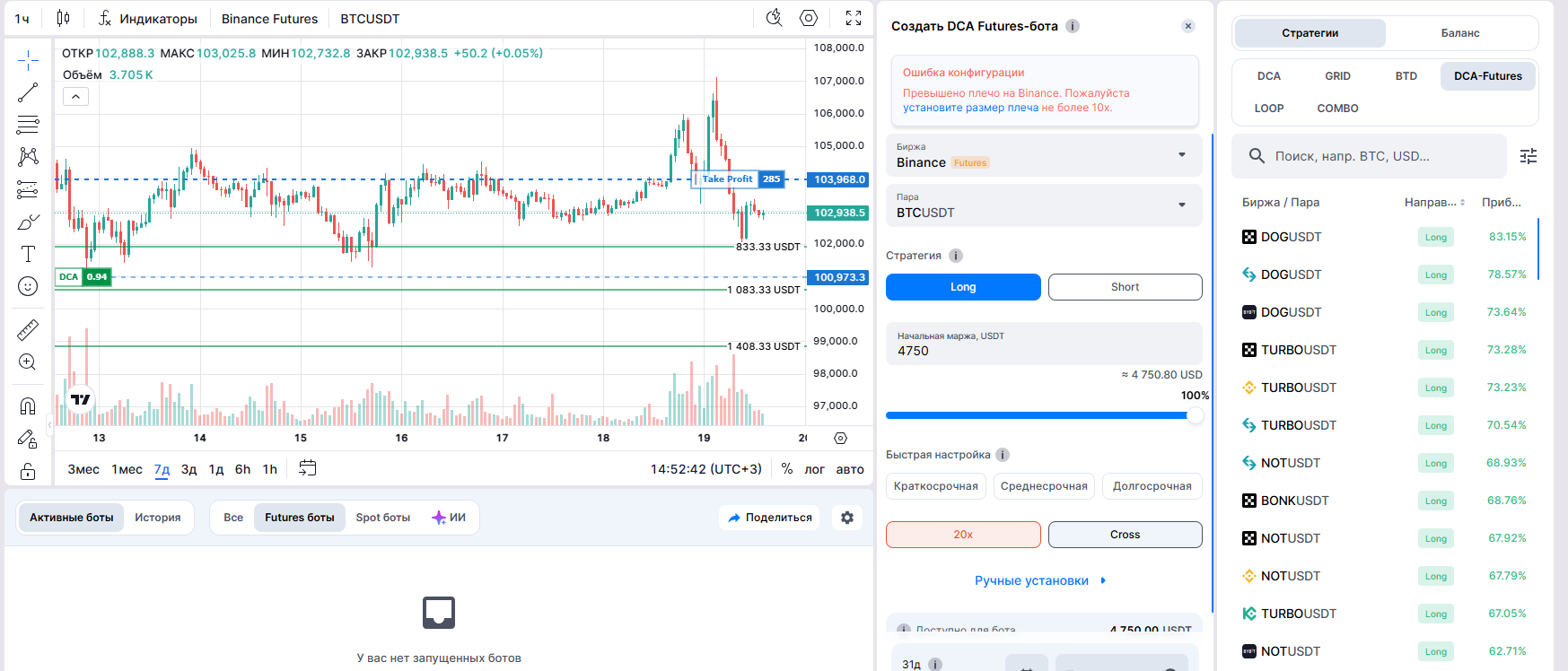The height and width of the screenshot is (671, 1568).
Task: Open the Биржа Binance dropdown
Action: pyautogui.click(x=1044, y=155)
